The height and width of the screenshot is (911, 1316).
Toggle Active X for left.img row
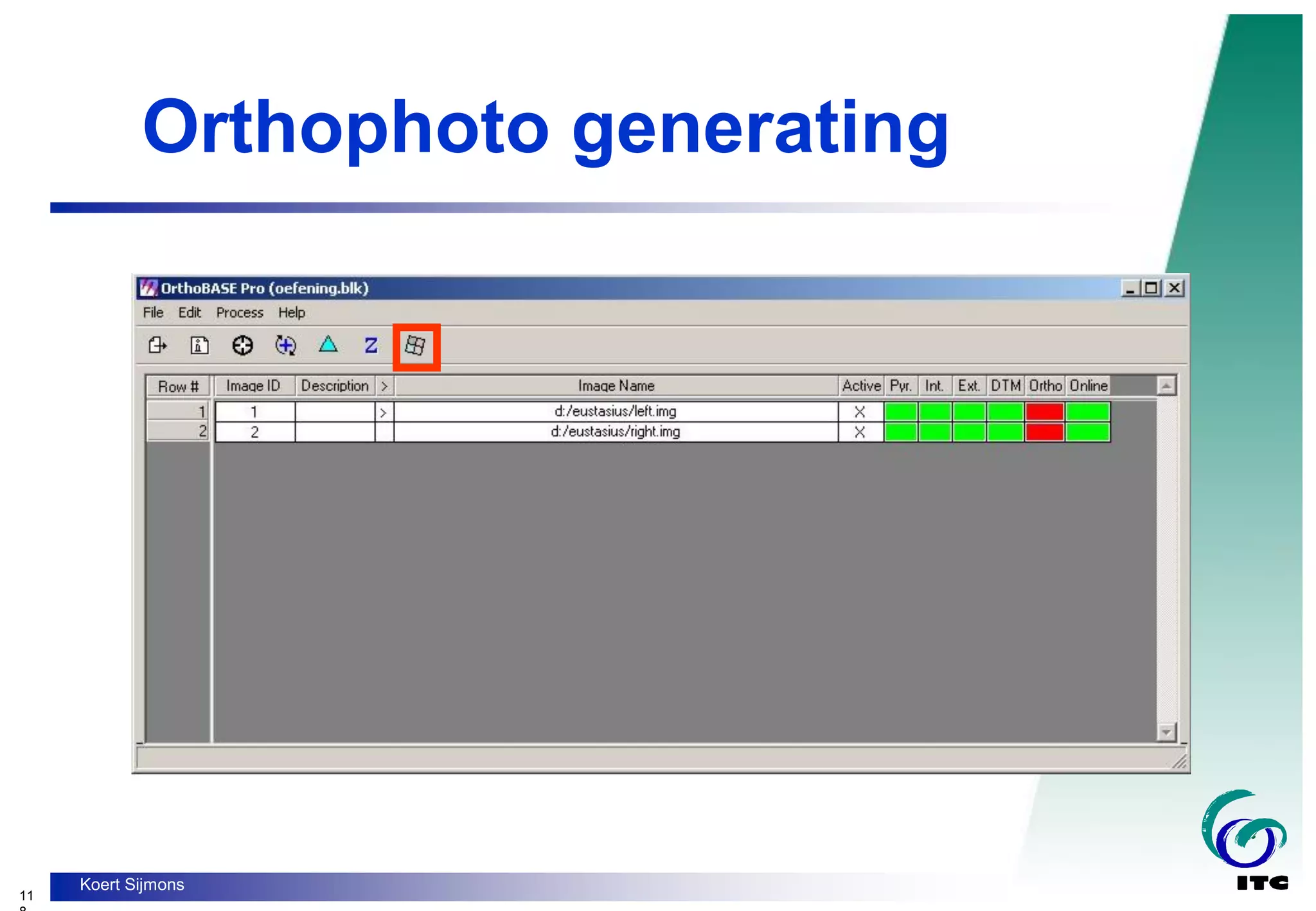pos(860,412)
